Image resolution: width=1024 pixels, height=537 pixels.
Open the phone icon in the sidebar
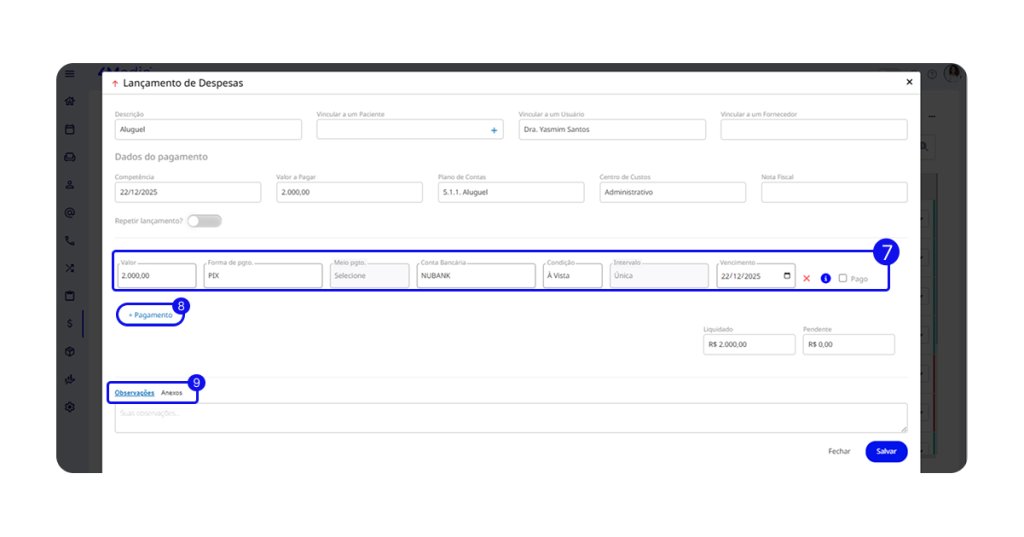(70, 240)
